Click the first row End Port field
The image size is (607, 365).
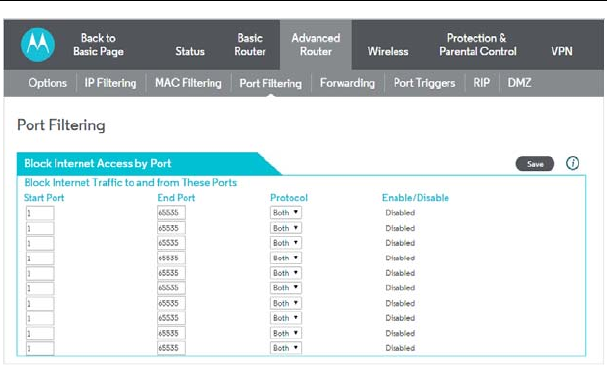click(x=171, y=212)
